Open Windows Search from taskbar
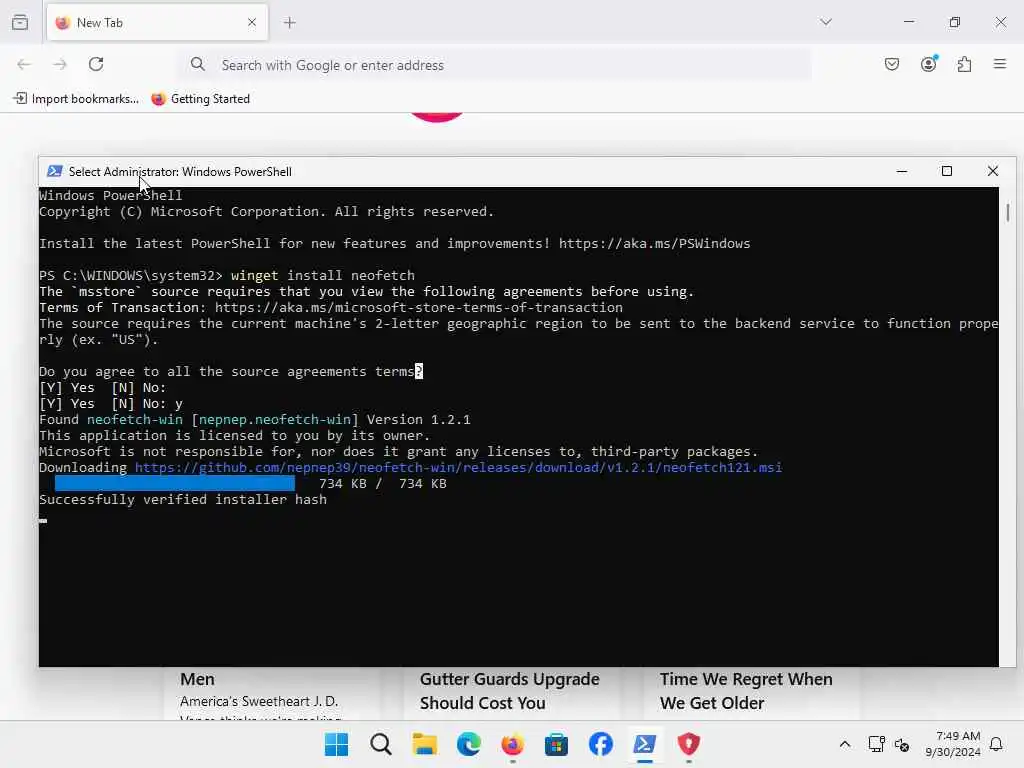 coord(381,744)
